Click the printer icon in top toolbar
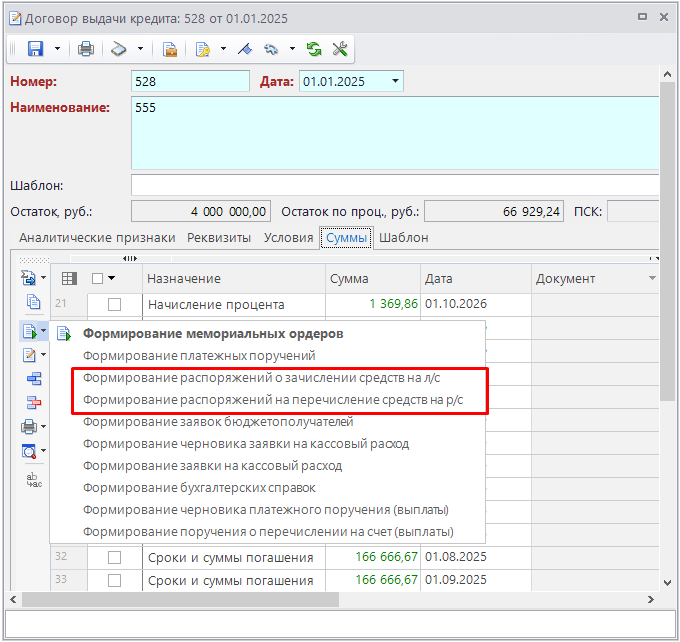The width and height of the screenshot is (680, 642). tap(86, 49)
